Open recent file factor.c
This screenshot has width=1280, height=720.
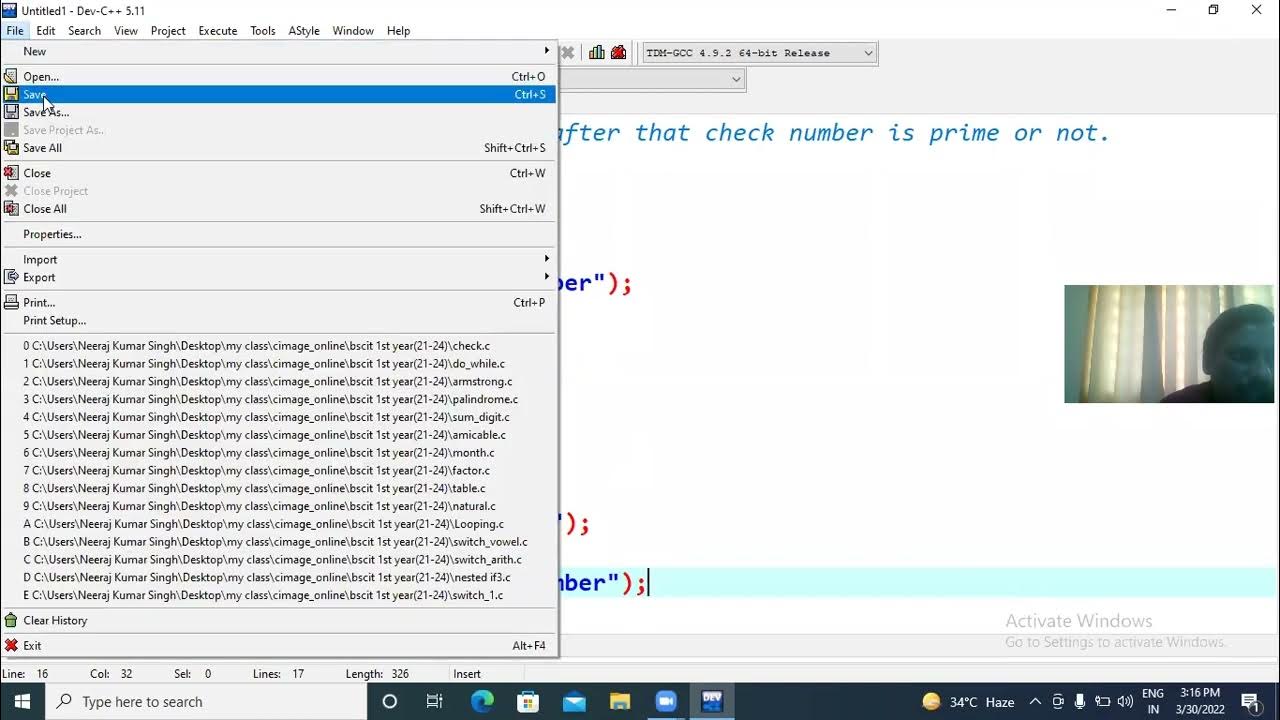point(278,470)
